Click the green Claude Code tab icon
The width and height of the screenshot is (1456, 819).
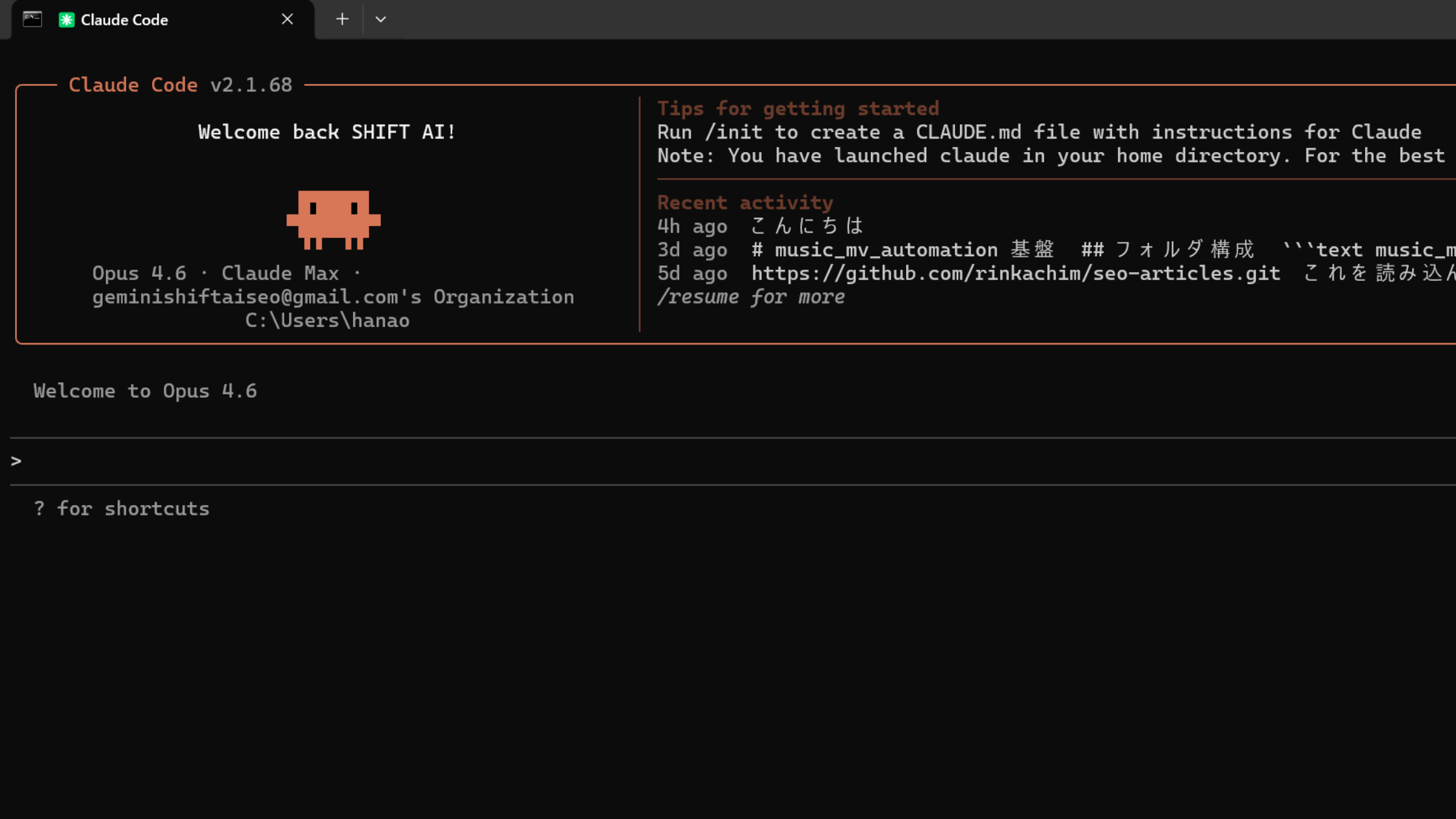click(66, 19)
